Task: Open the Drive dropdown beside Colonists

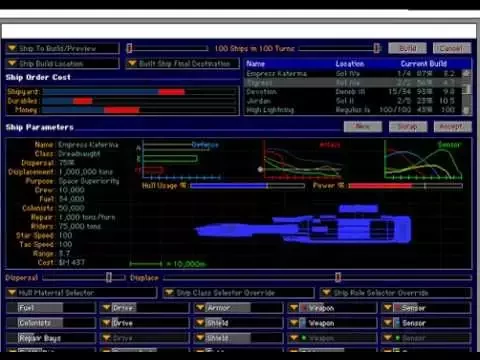Action: coord(144,323)
